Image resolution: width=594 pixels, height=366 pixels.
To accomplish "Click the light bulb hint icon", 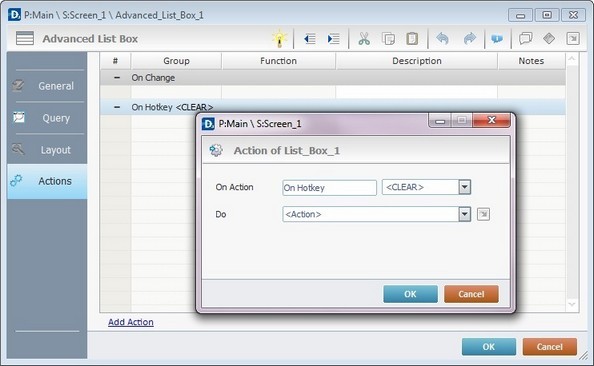I will pyautogui.click(x=280, y=38).
